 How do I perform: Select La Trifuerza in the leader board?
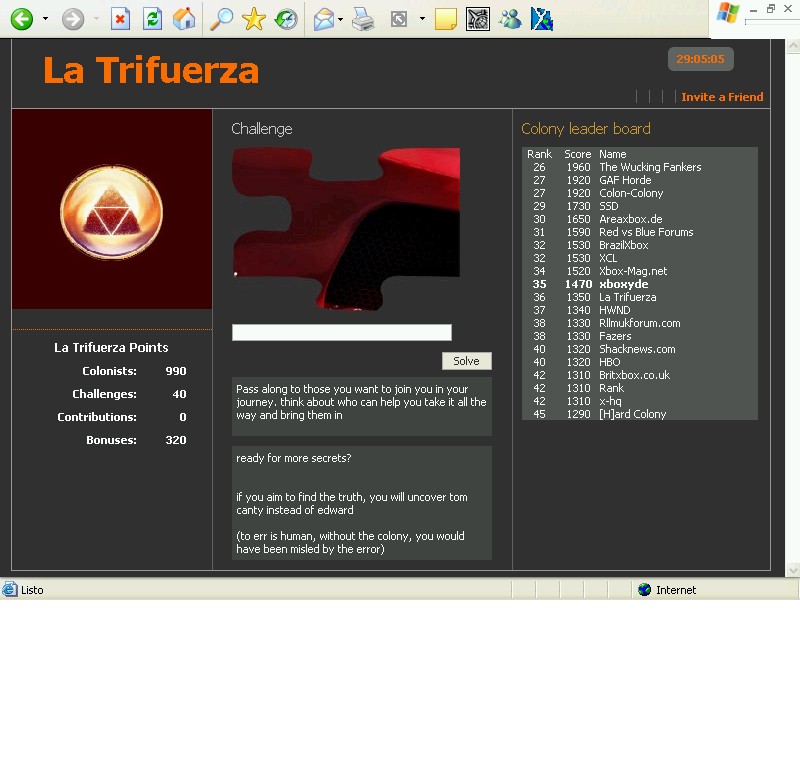click(x=640, y=297)
